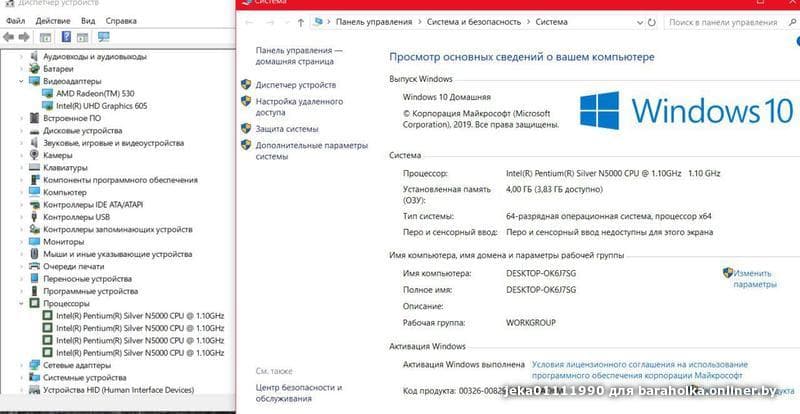Screen dimensions: 800x414
Task: Open the license agreement terms link
Action: pyautogui.click(x=639, y=370)
